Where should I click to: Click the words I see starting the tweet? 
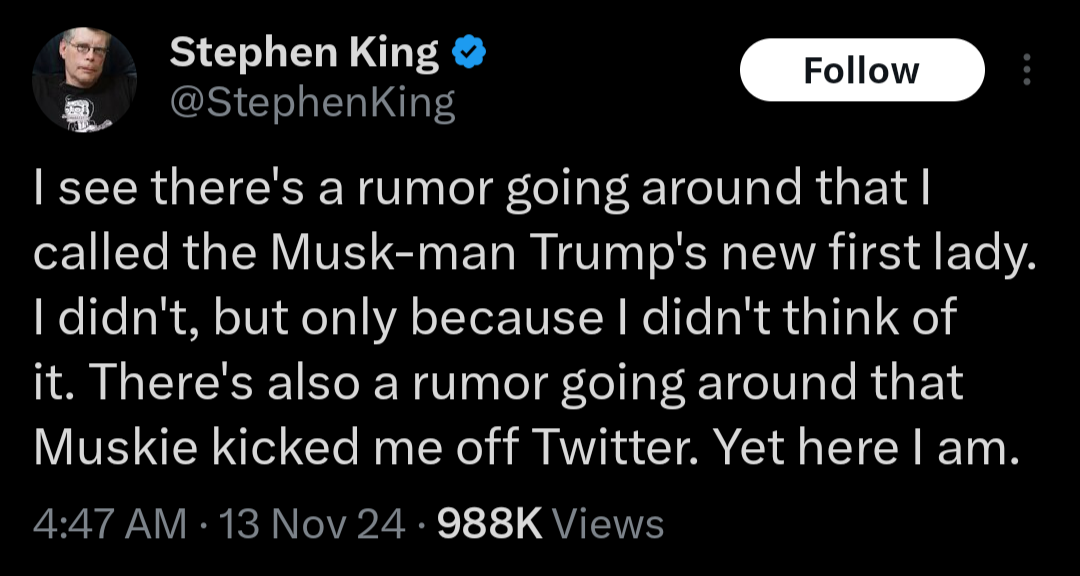click(x=87, y=191)
